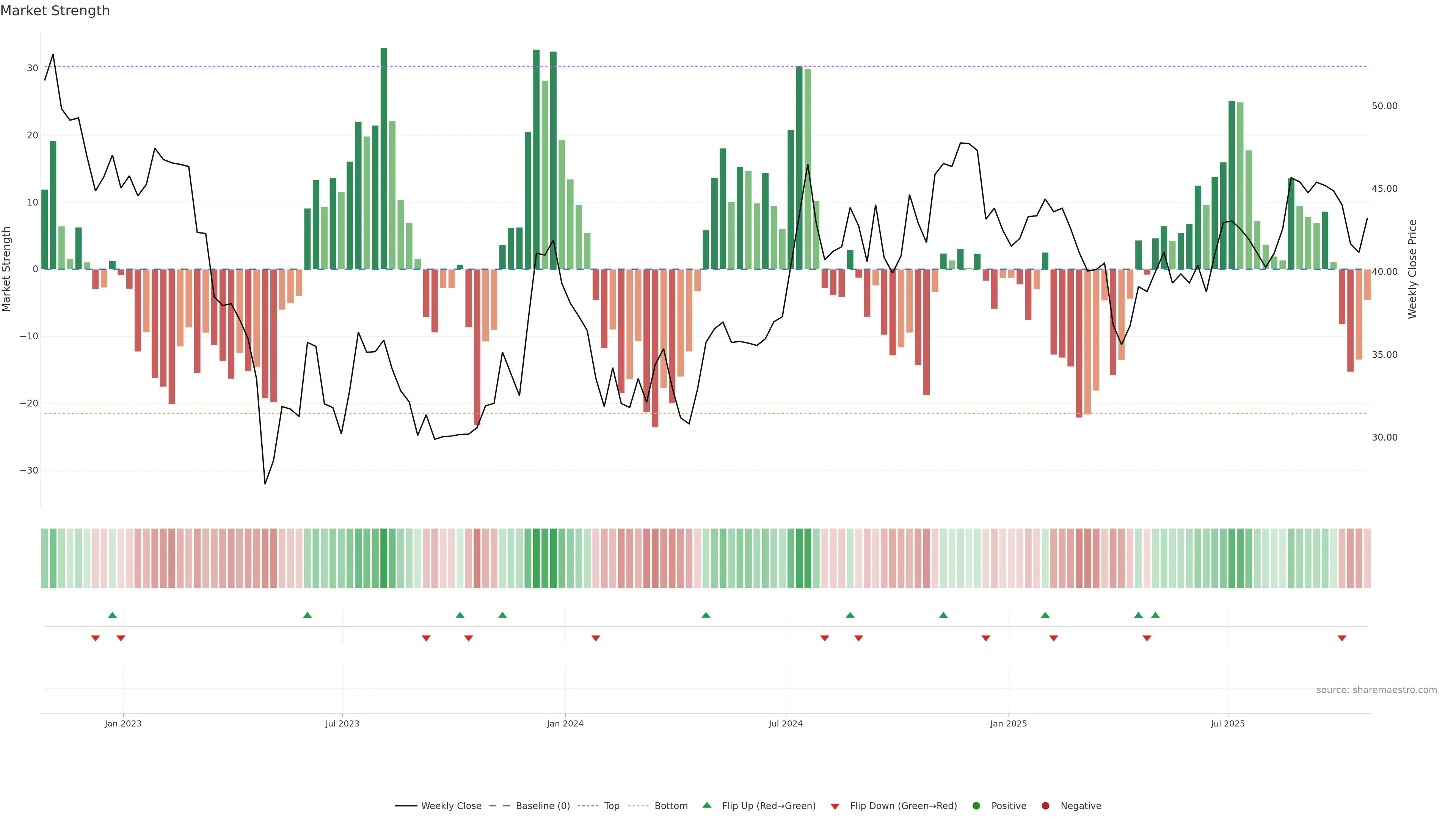Click the first flip-down marker after Jan 2024
This screenshot has width=1456, height=819.
click(x=596, y=638)
